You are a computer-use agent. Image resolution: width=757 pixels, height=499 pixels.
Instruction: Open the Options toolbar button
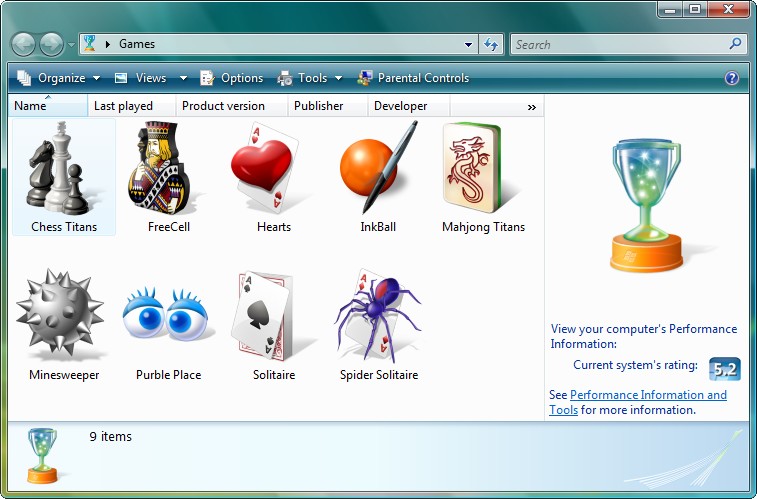pos(232,78)
